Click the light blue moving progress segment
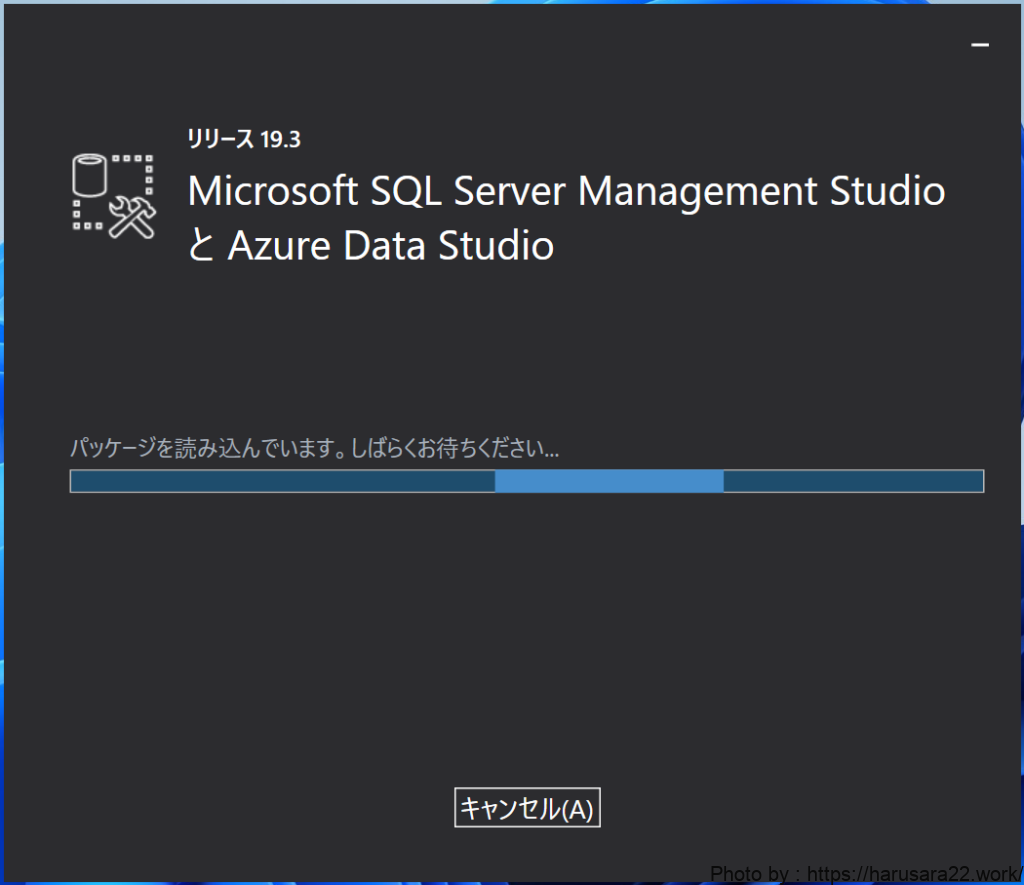 [x=608, y=481]
